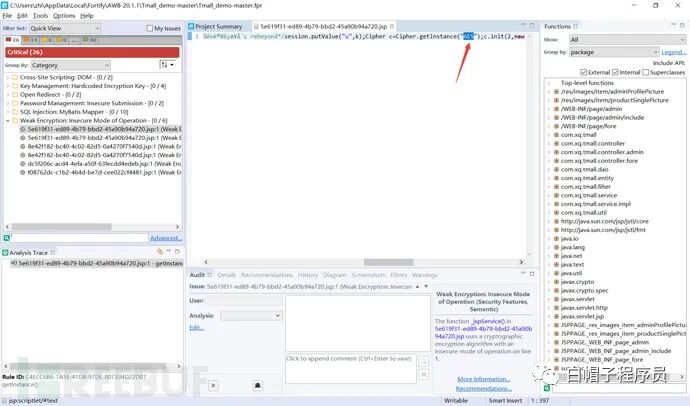
Task: Click the suppress issue X icon
Action: click(x=213, y=386)
